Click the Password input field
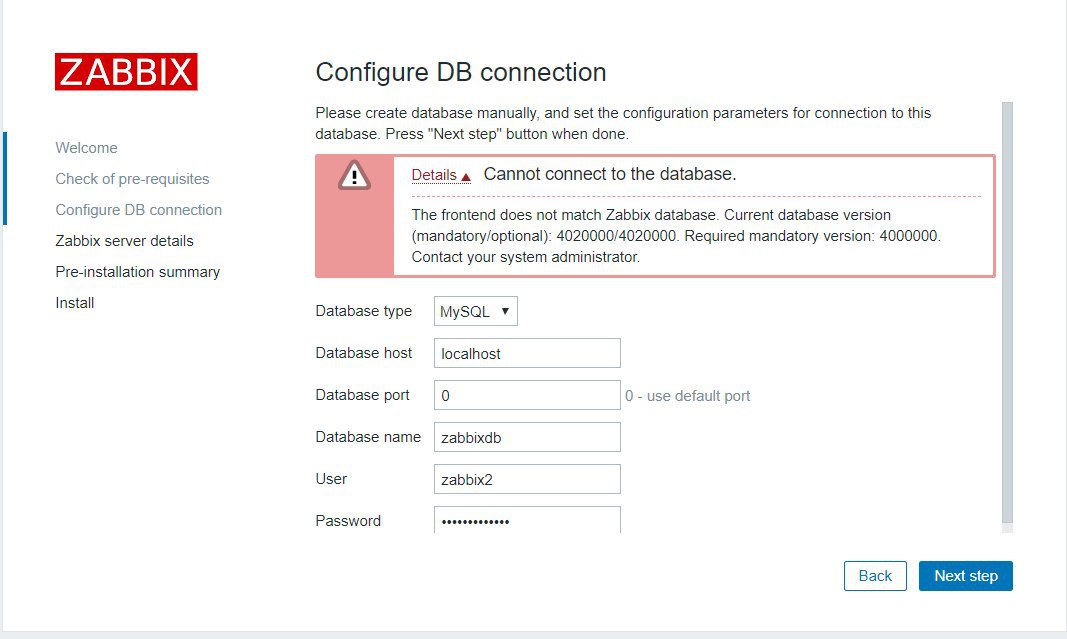This screenshot has width=1067, height=639. [x=527, y=520]
